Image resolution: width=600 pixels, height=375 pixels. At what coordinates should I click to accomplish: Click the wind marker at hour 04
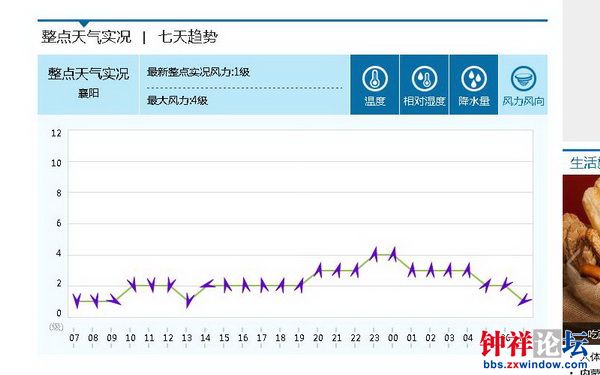point(467,270)
